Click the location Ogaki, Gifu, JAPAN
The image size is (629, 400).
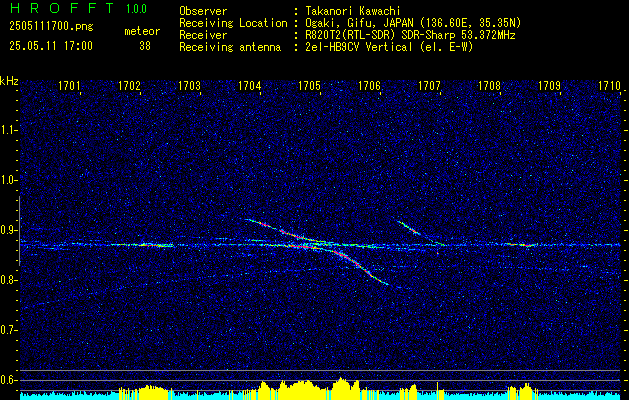point(359,23)
